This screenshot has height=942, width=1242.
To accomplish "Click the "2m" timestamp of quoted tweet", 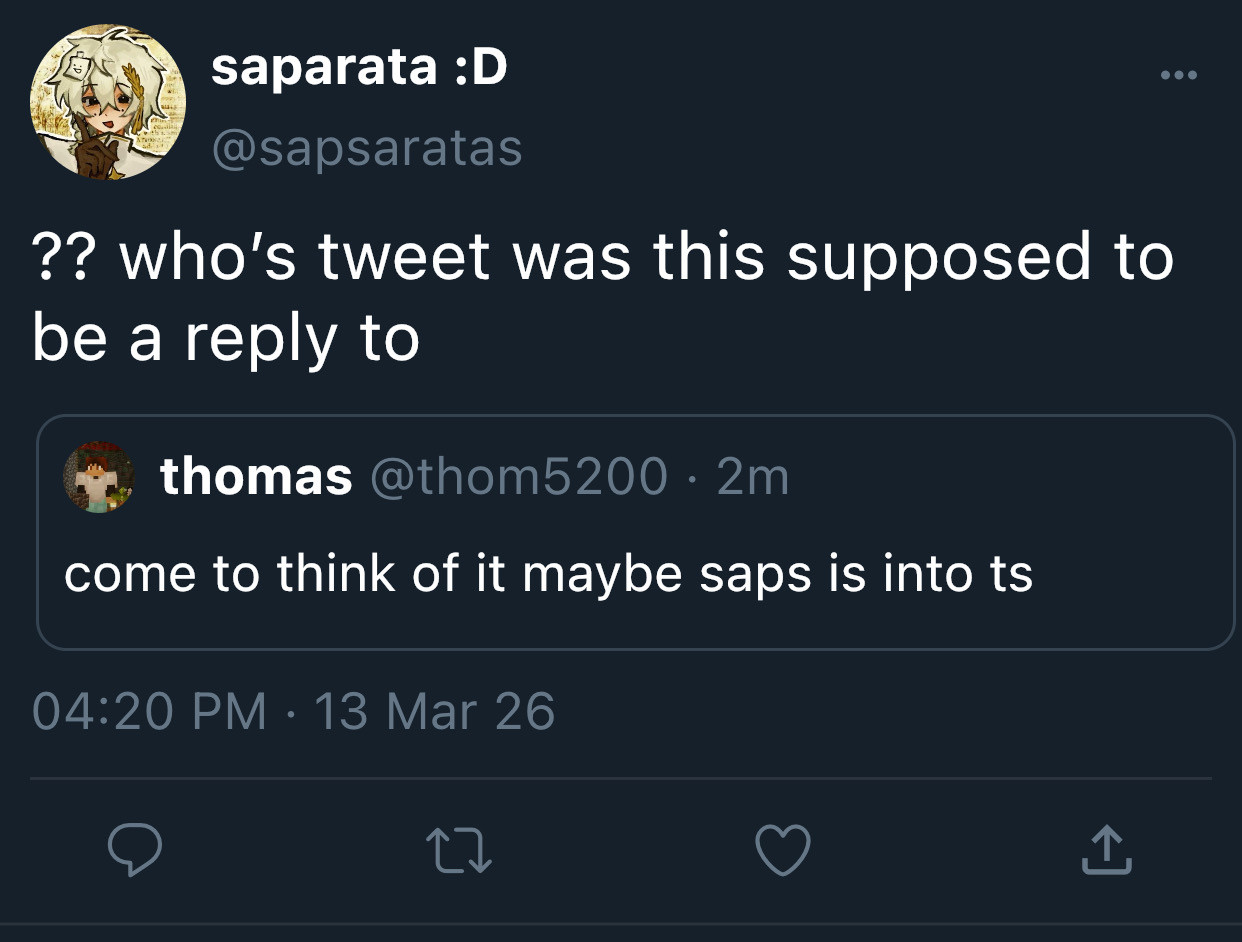I will pos(753,476).
